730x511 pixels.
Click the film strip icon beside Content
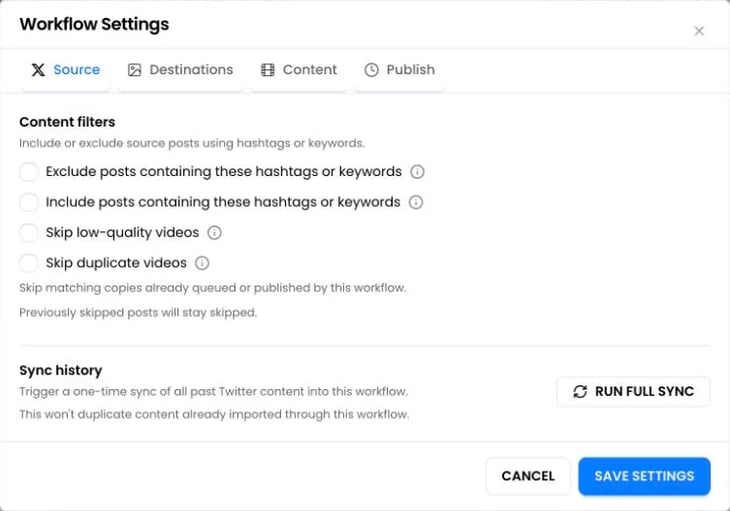tap(268, 70)
